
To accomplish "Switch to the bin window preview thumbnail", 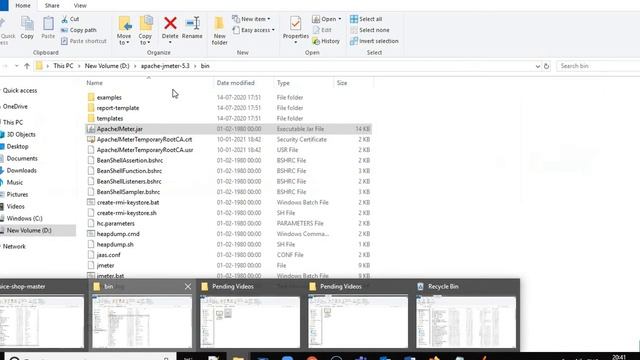I will [x=142, y=322].
